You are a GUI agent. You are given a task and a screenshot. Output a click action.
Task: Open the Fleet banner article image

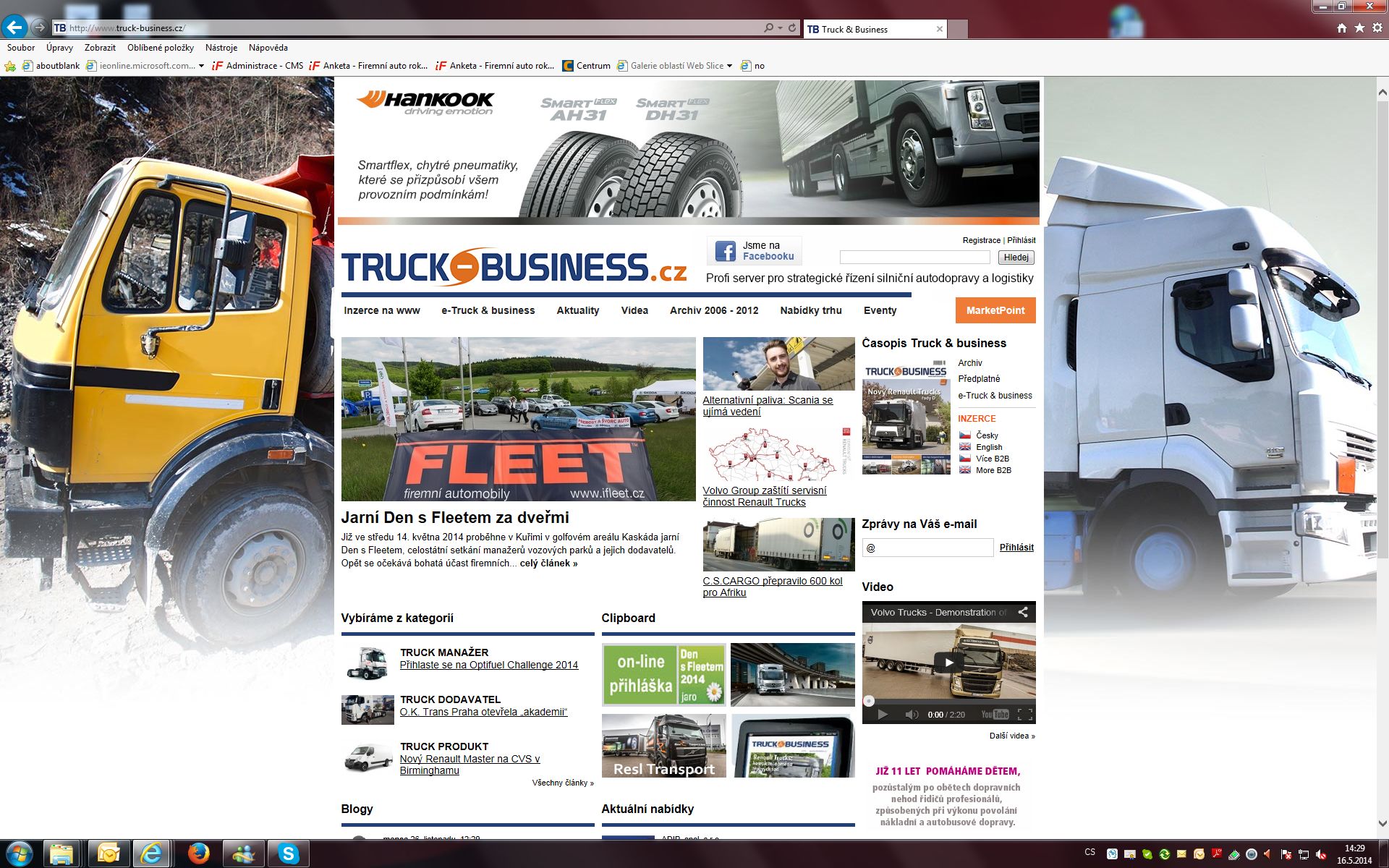[518, 419]
